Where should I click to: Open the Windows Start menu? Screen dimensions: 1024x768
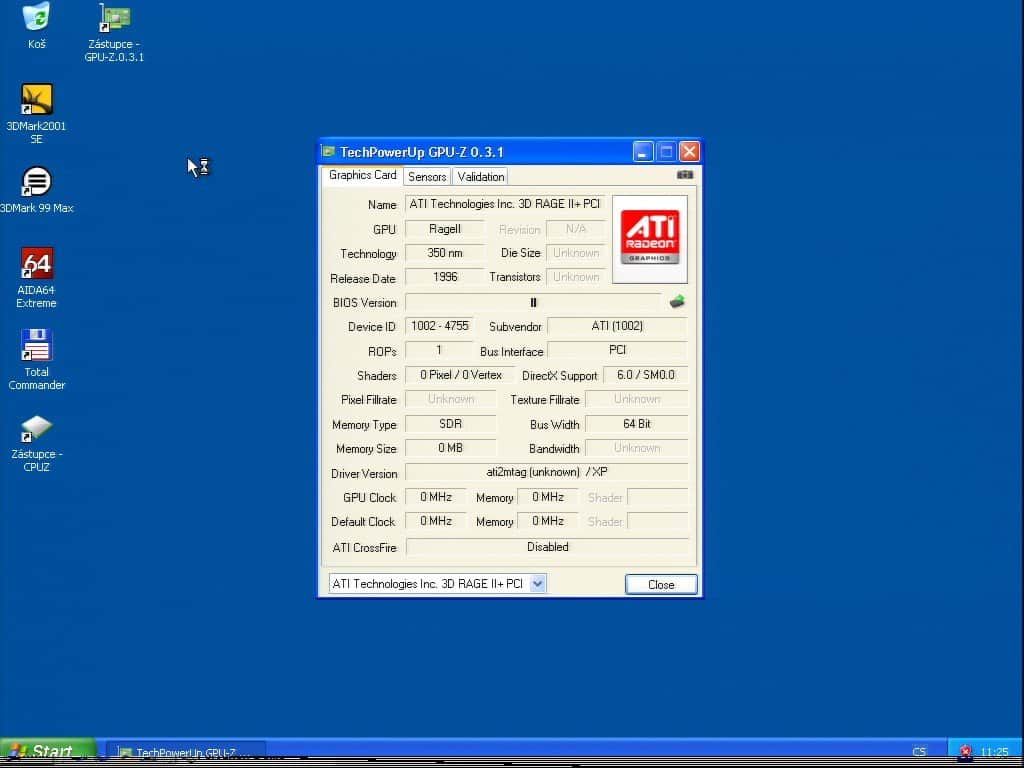47,752
